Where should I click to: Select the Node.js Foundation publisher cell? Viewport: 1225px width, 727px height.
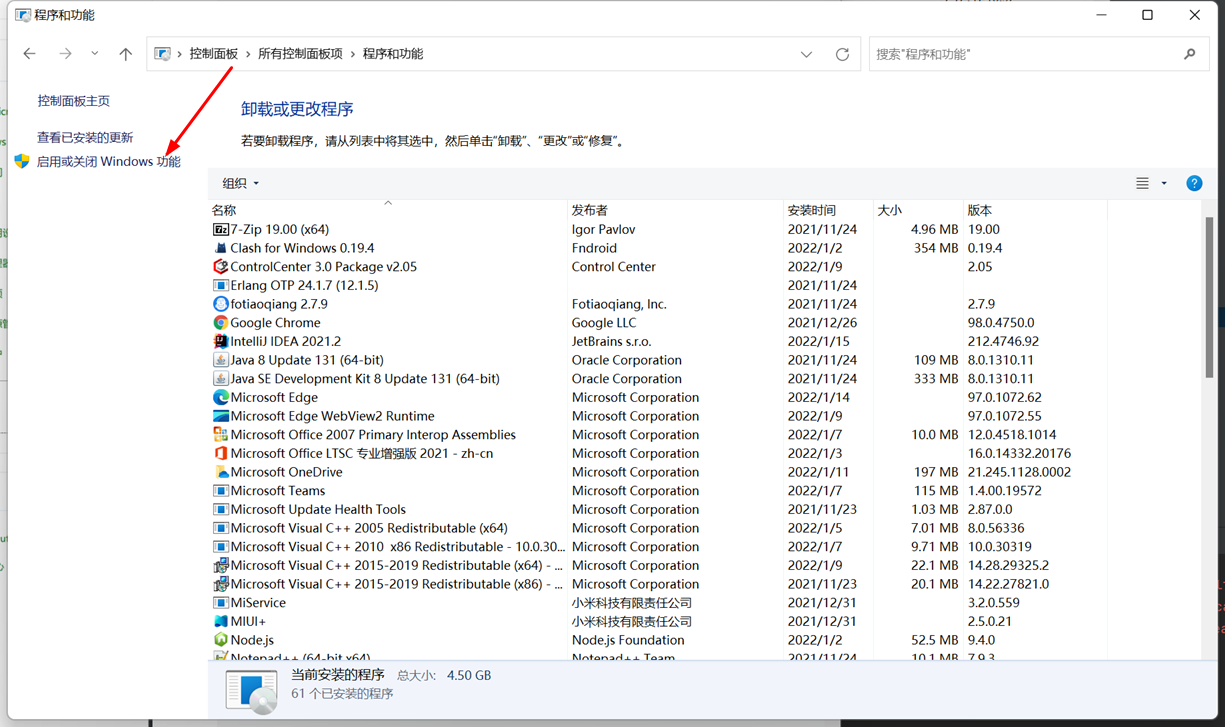pos(628,640)
